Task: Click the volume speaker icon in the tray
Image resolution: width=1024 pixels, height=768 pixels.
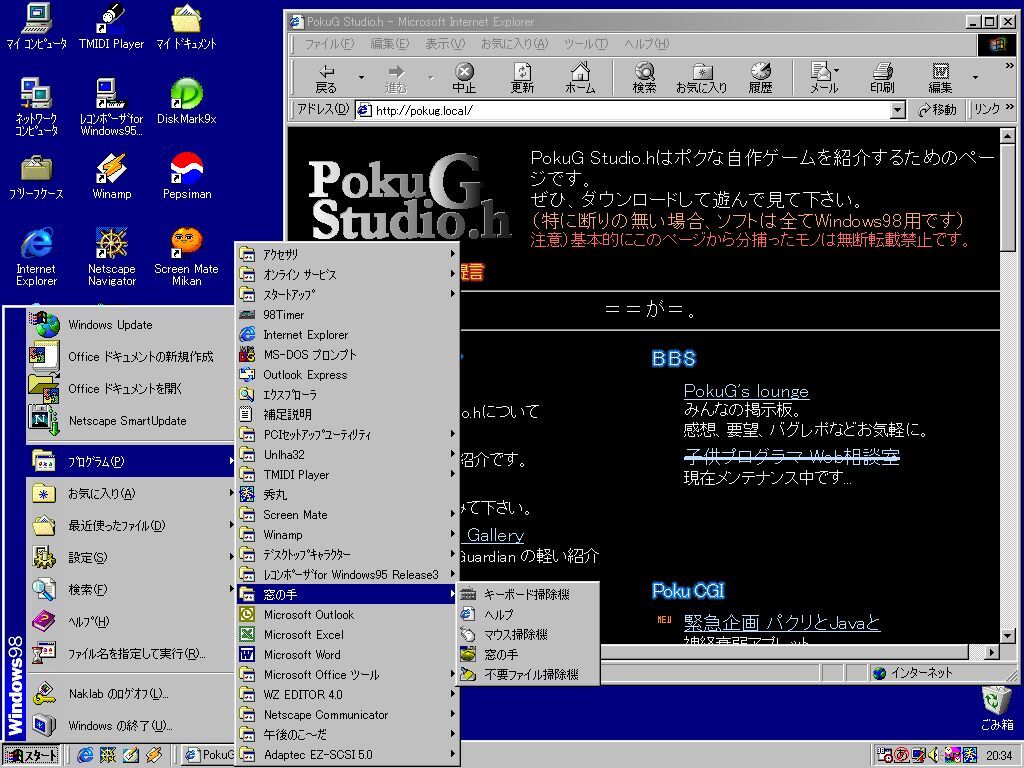Action: click(x=933, y=753)
